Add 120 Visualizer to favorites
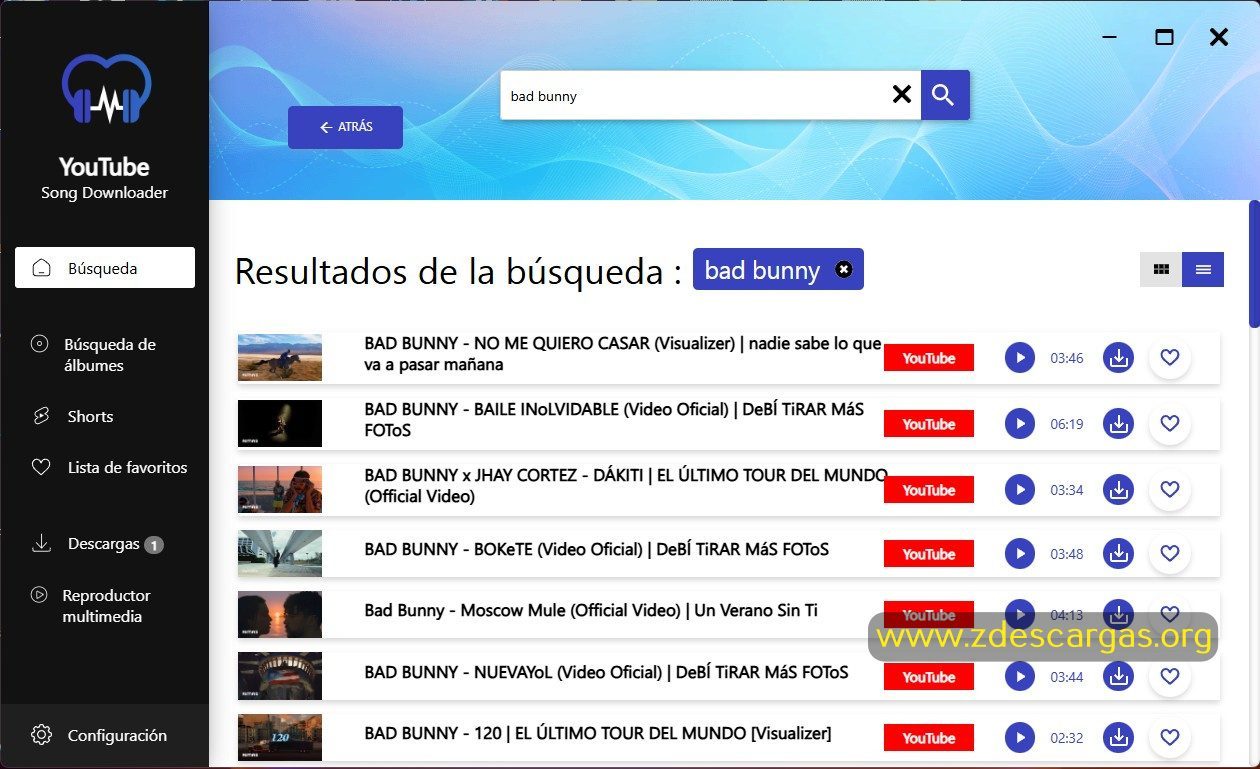 click(1170, 738)
